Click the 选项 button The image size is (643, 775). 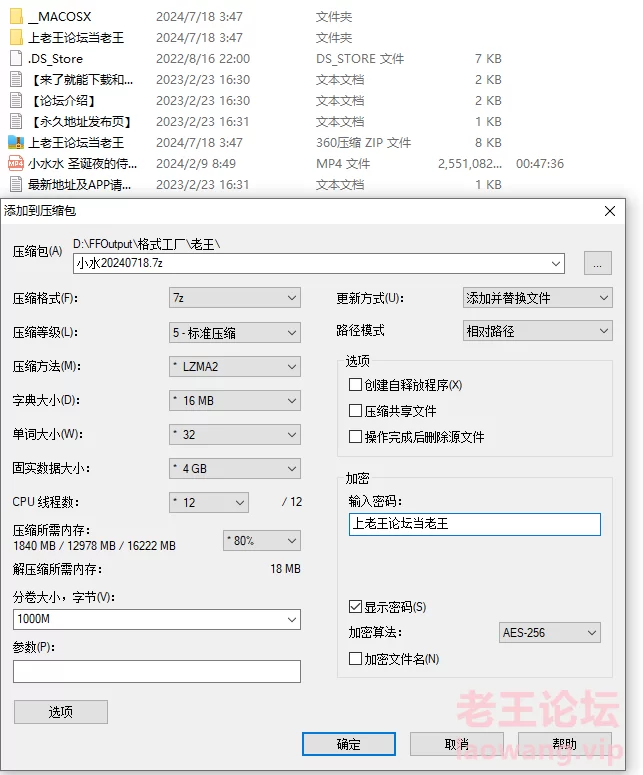click(61, 712)
